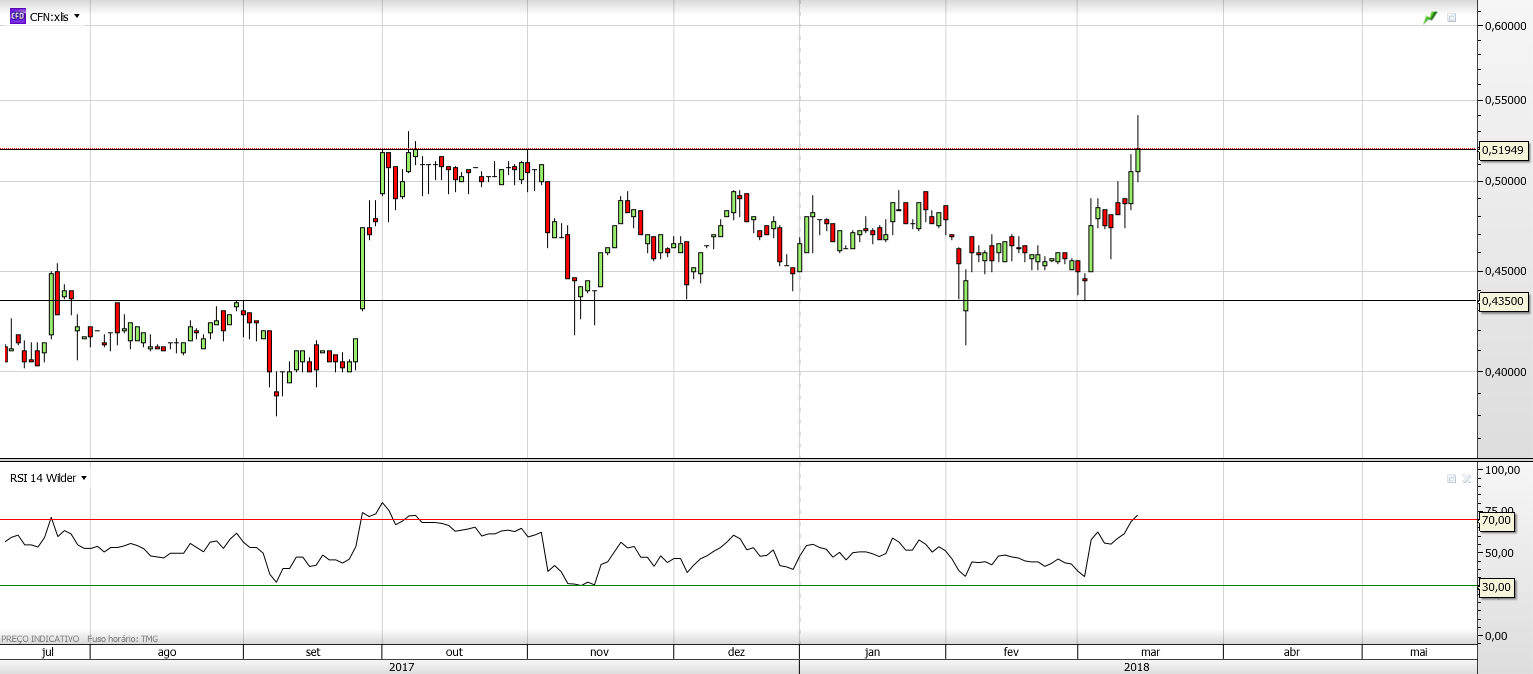Click the 'mai' month on time axis
Screen dimensions: 1533x674
1418,652
